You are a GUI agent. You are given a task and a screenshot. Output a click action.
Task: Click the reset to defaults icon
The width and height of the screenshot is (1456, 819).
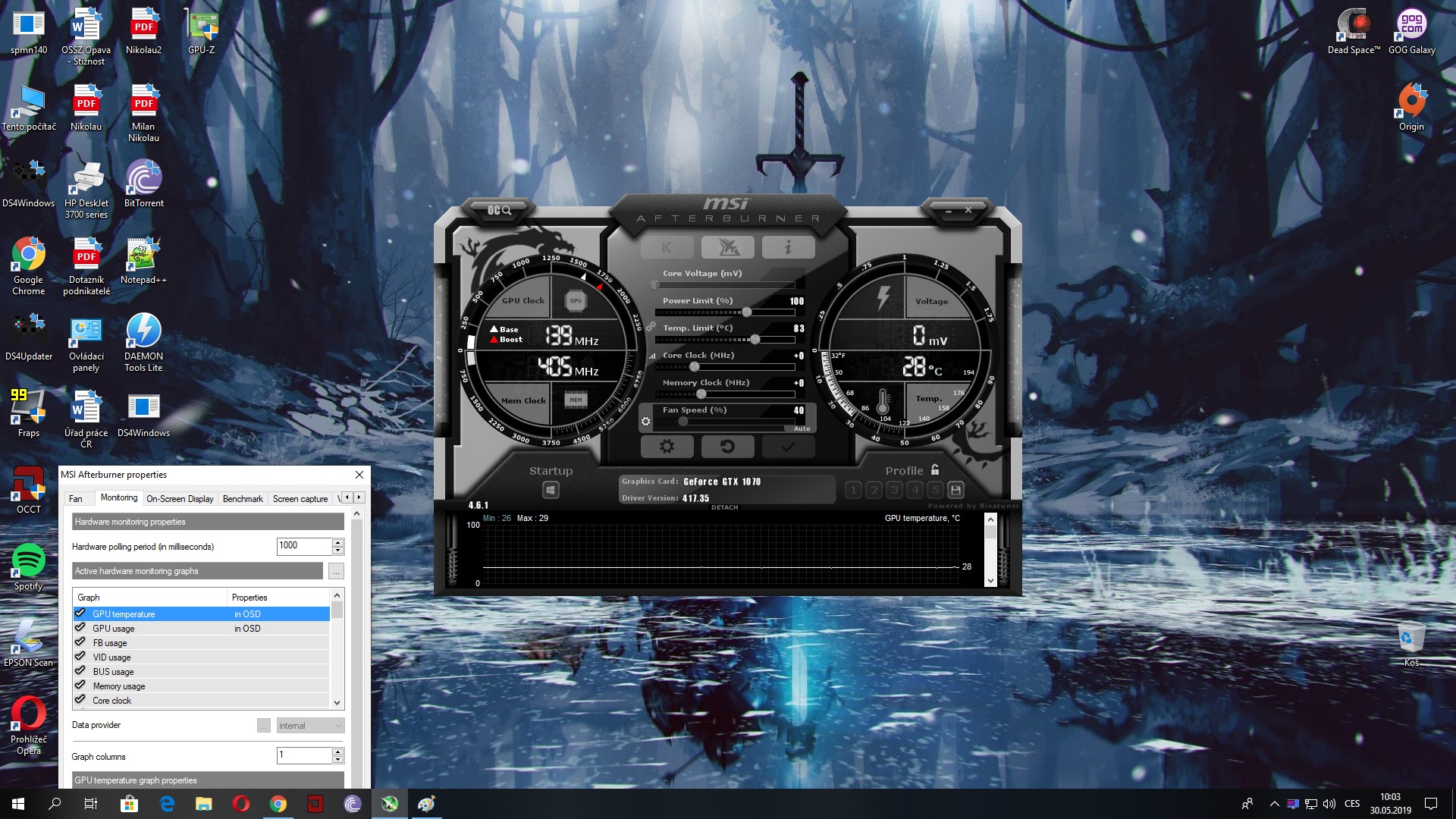pyautogui.click(x=727, y=447)
